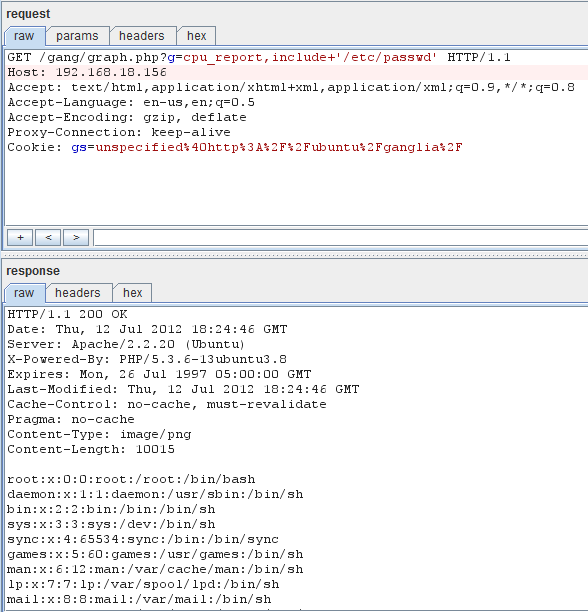The height and width of the screenshot is (612, 588).
Task: Click the Cookie: gs=unspecified line
Action: [x=234, y=148]
